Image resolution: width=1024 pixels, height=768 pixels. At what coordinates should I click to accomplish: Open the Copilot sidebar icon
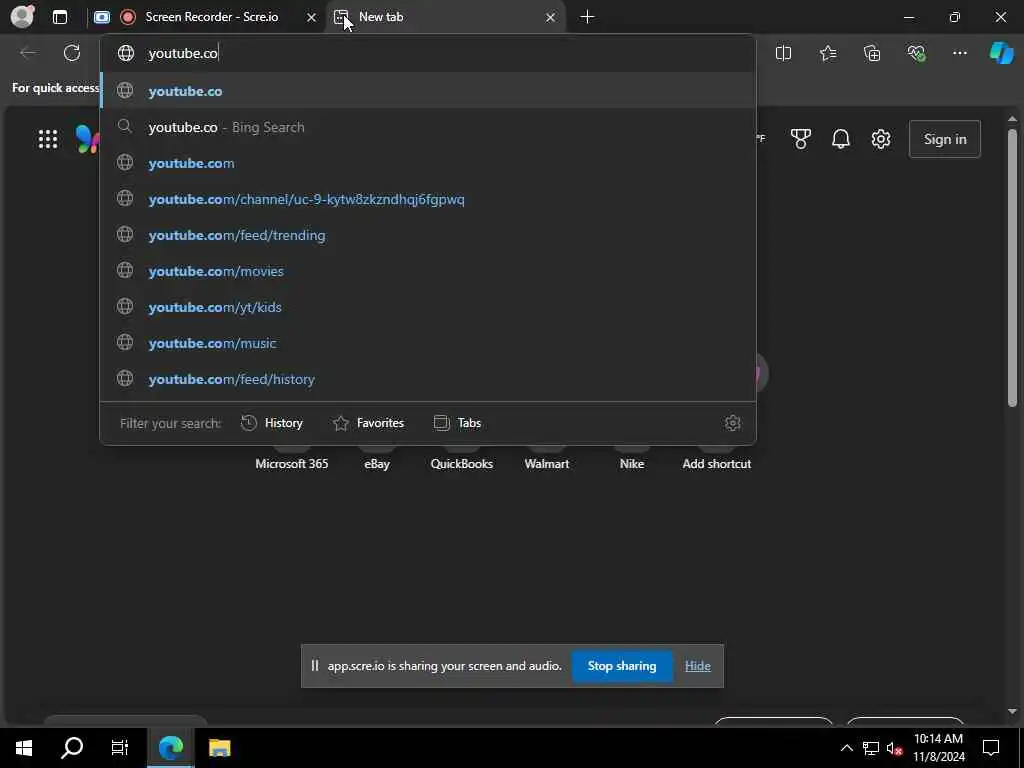click(1001, 53)
